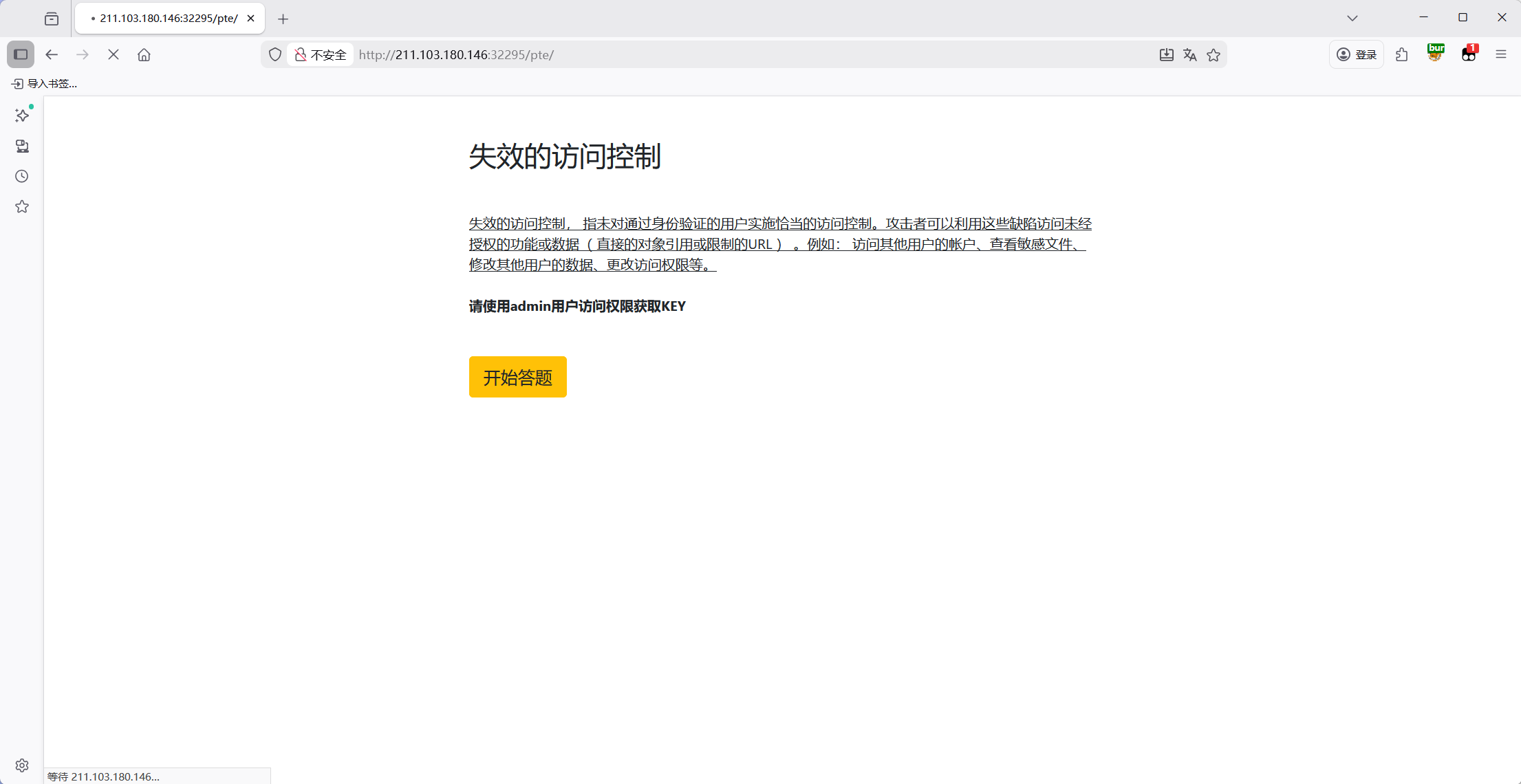Image resolution: width=1521 pixels, height=784 pixels.
Task: Click the 登录 account button
Action: click(1357, 54)
